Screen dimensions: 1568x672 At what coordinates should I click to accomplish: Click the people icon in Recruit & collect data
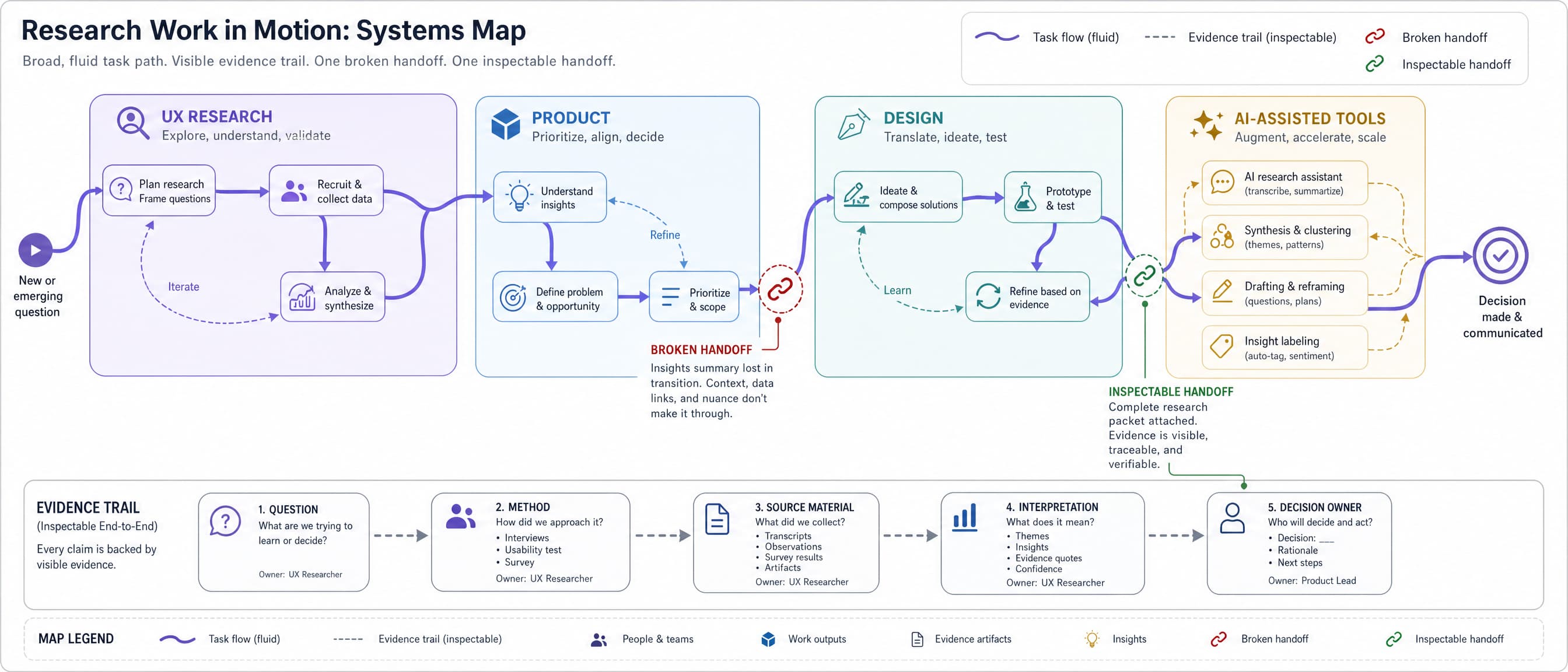[x=294, y=191]
